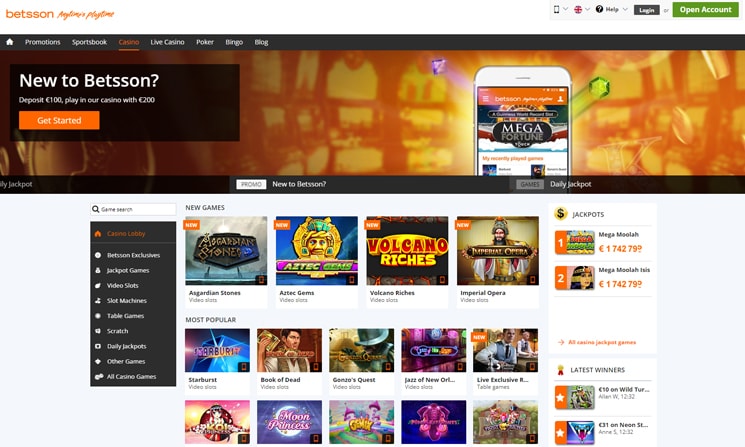Click the Jackpots dollar coin icon
745x447 pixels.
pos(561,214)
